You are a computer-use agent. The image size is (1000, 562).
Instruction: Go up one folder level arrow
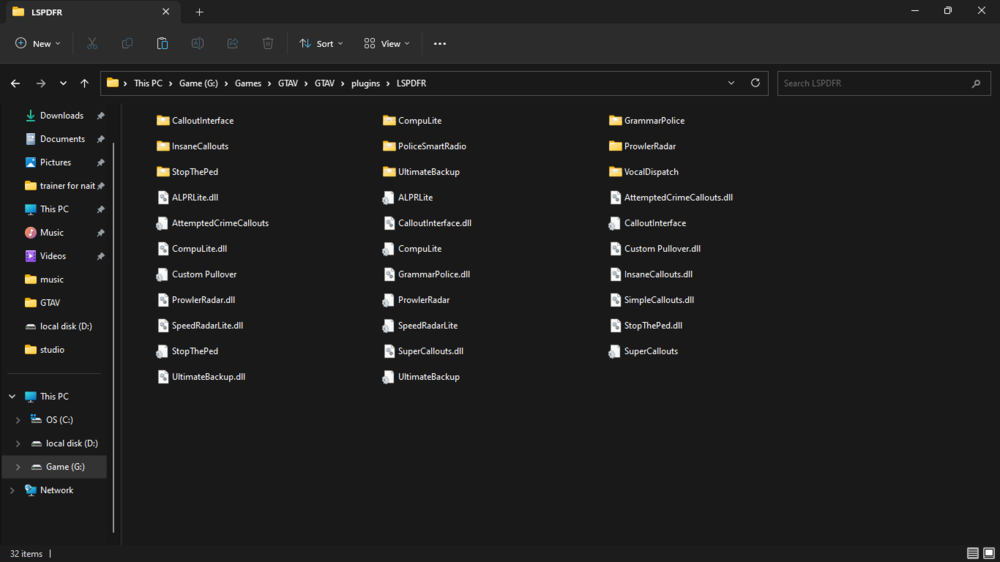84,84
